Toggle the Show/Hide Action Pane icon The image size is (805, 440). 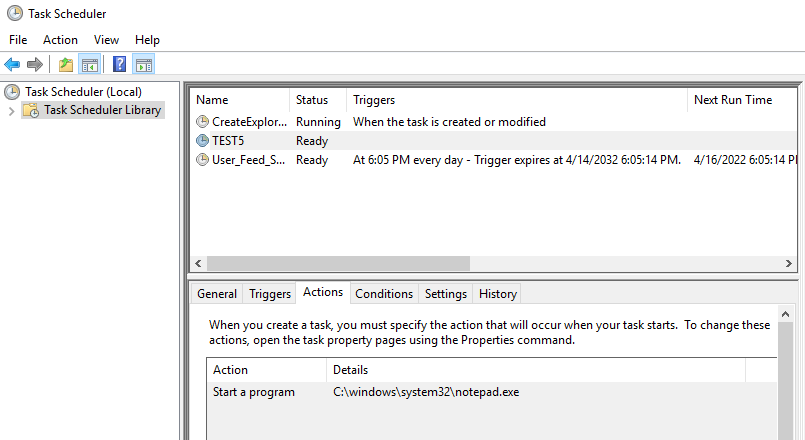pos(144,65)
